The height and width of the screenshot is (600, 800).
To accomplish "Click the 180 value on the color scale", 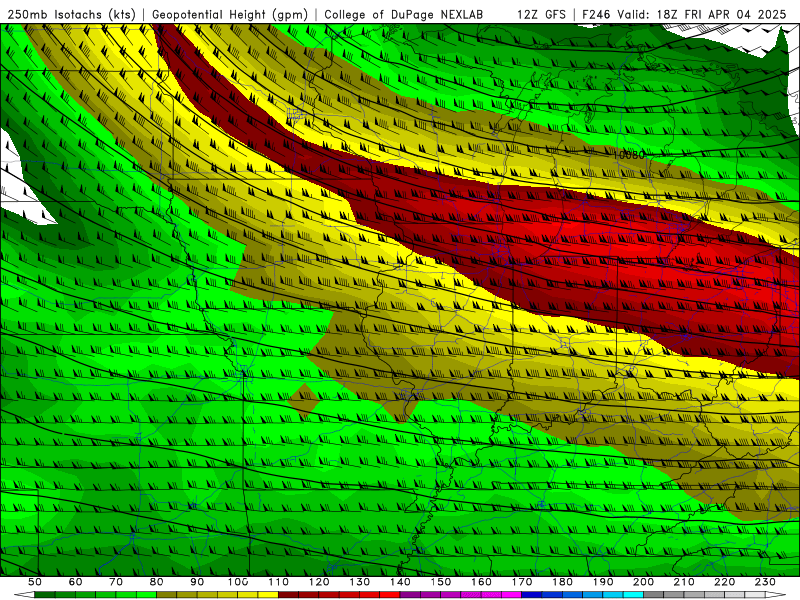I will (562, 582).
